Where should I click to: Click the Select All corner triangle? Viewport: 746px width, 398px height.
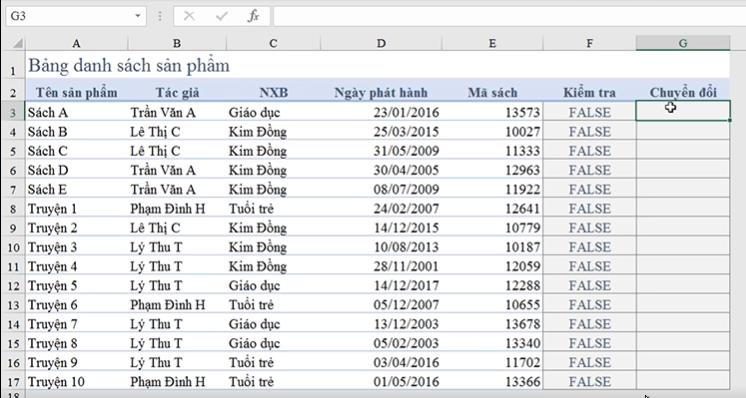[x=18, y=44]
